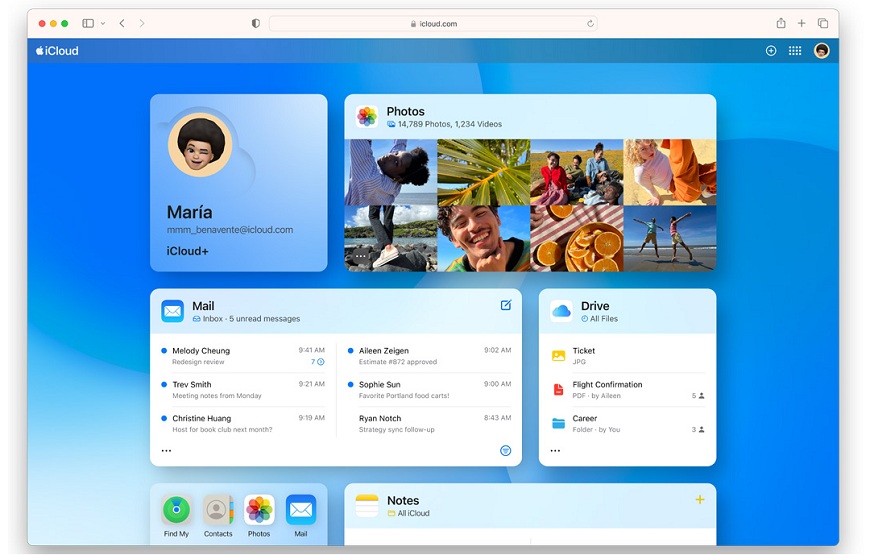Open account menu via profile avatar
870x555 pixels.
click(x=822, y=51)
